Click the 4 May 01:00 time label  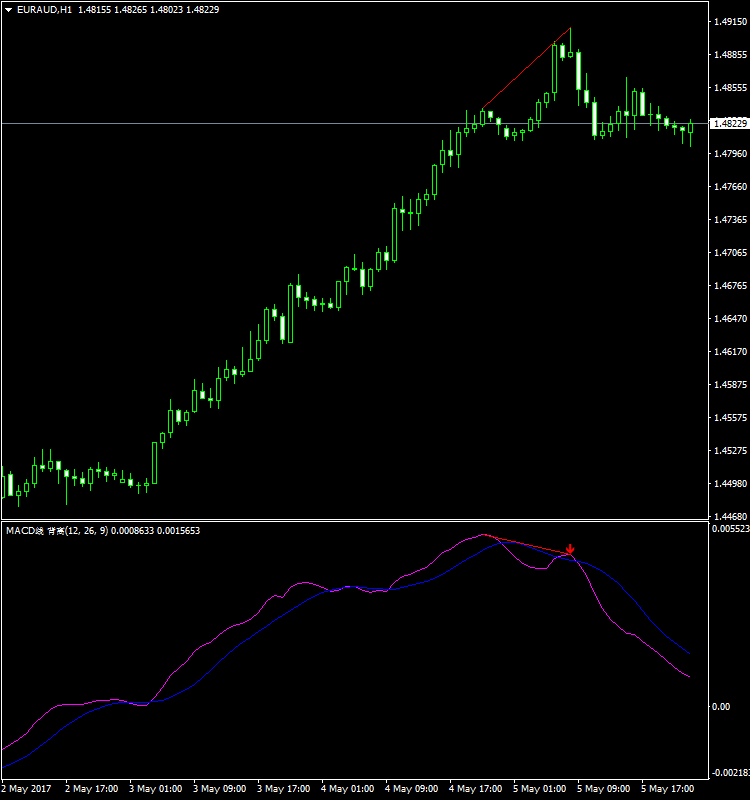pos(348,789)
